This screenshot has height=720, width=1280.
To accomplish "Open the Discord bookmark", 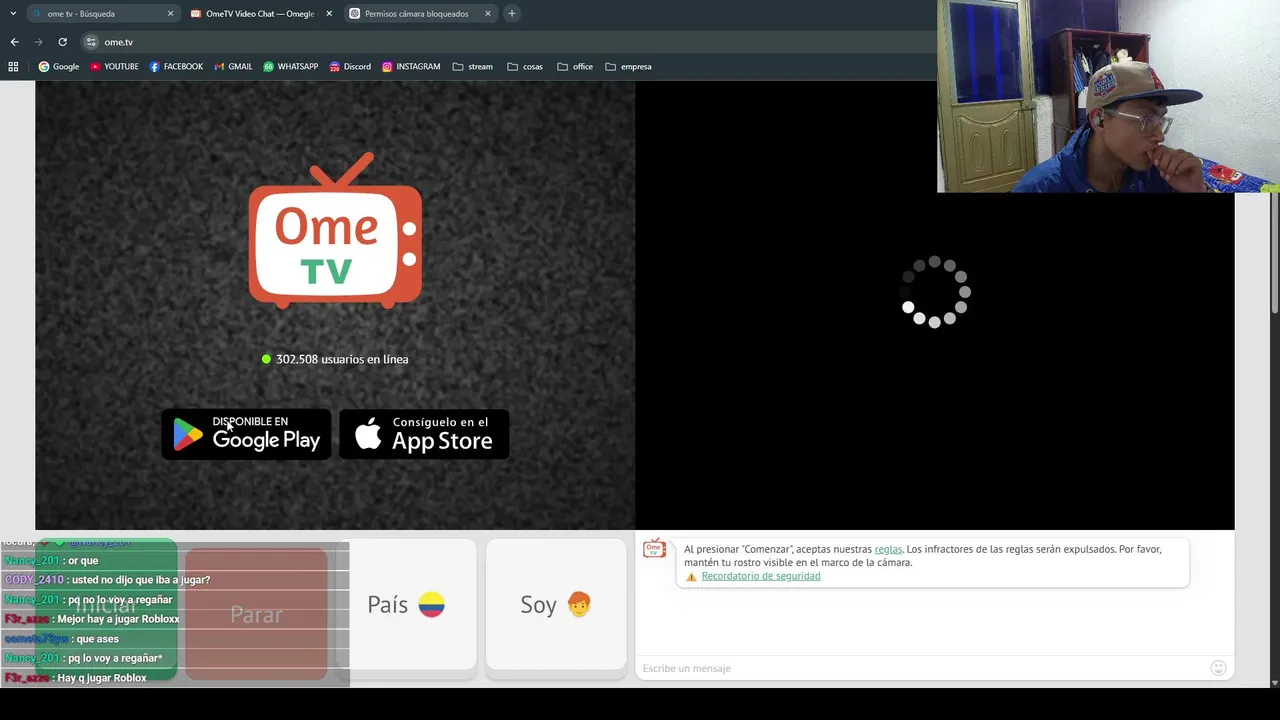I will (x=349, y=67).
